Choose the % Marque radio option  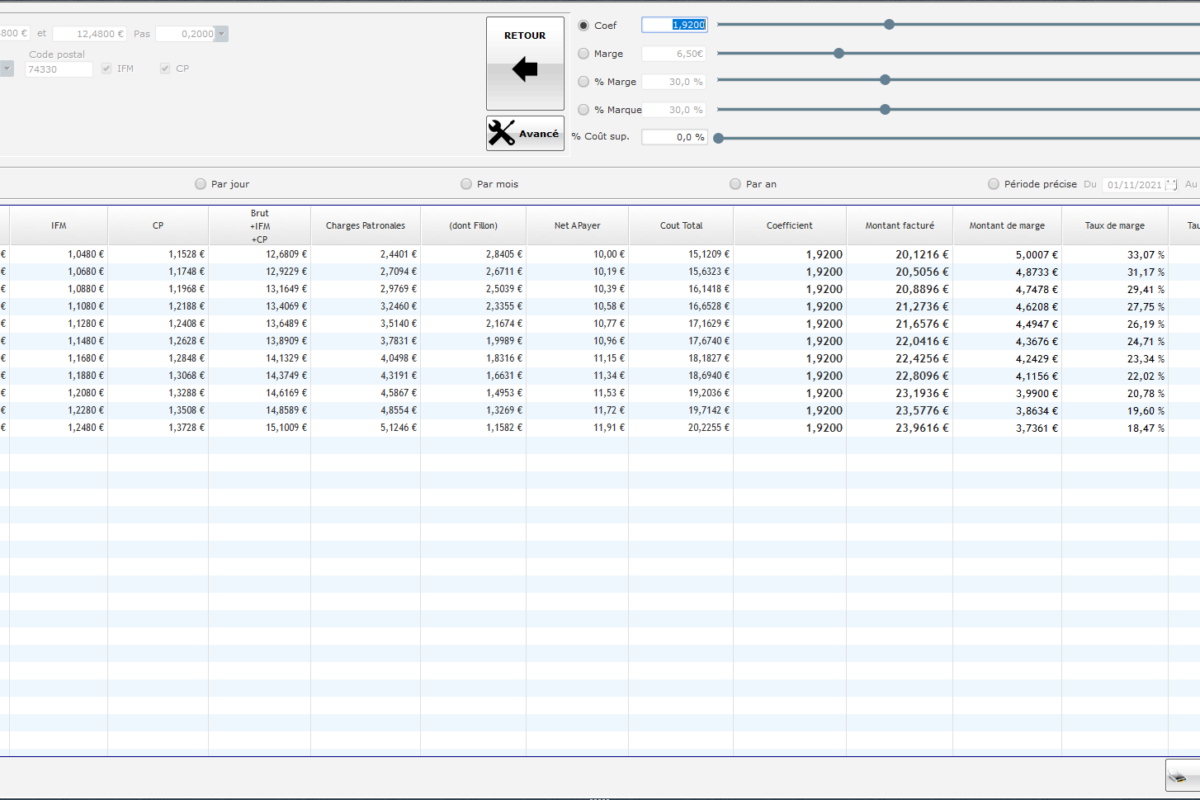584,110
